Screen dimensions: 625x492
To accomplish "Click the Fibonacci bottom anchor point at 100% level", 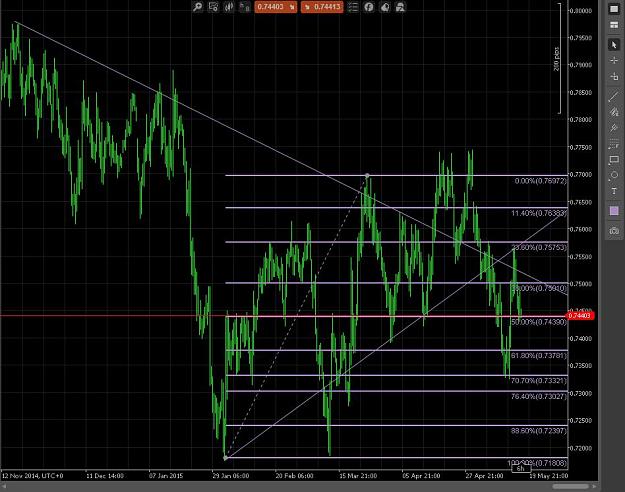I will click(x=226, y=458).
